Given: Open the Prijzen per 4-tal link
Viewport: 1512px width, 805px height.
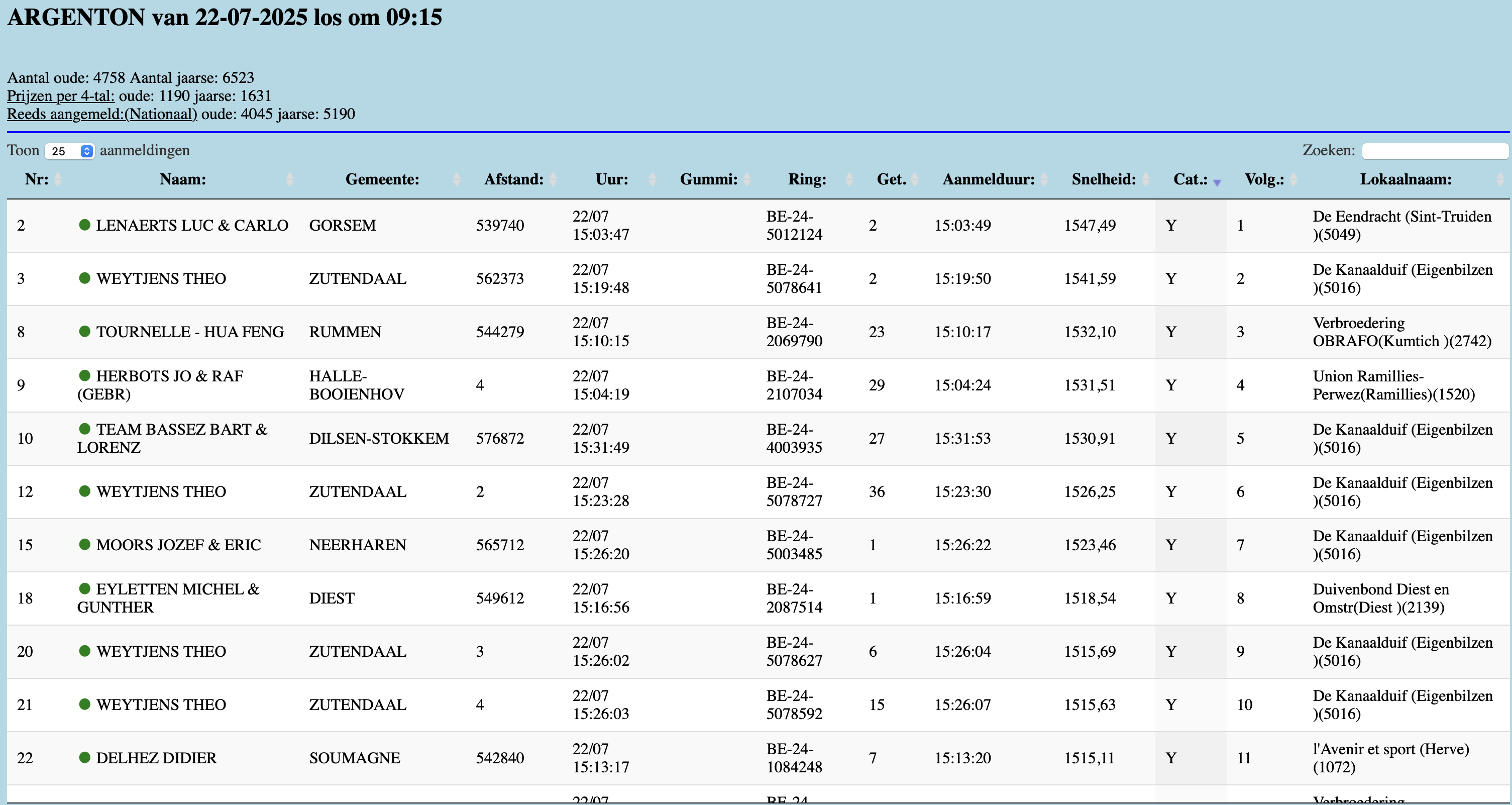Looking at the screenshot, I should [x=60, y=95].
